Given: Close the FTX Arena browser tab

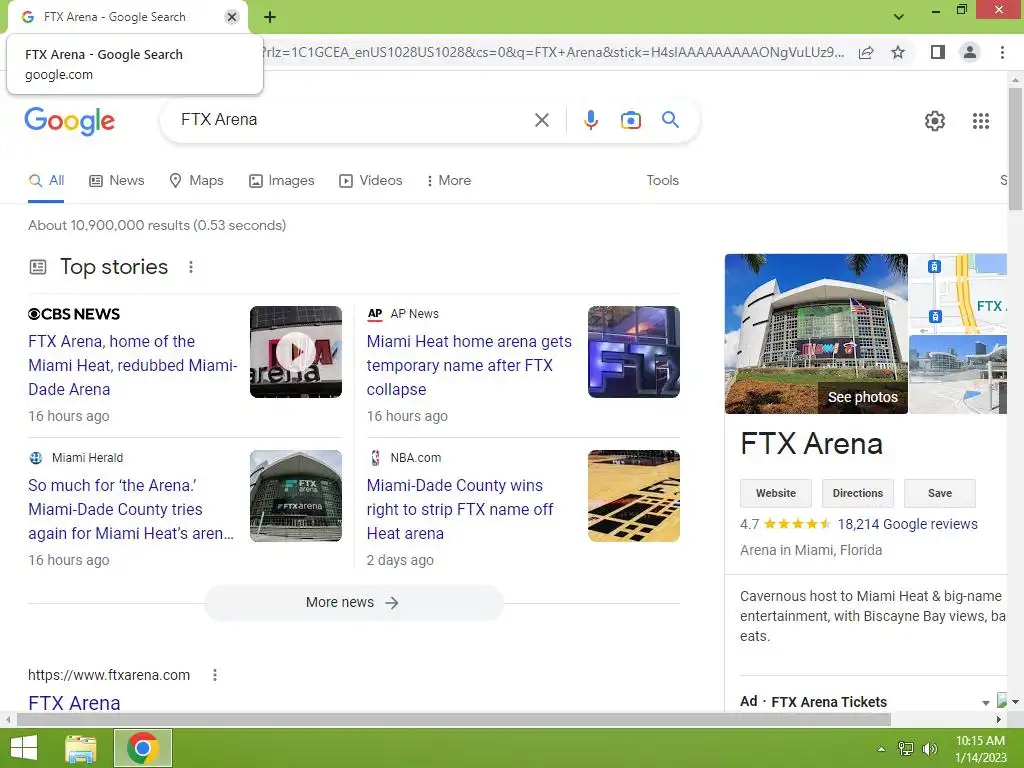Looking at the screenshot, I should tap(232, 17).
